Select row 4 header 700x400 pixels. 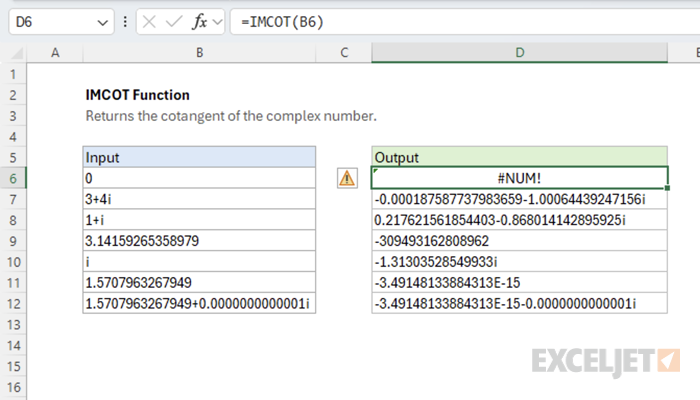coord(13,137)
